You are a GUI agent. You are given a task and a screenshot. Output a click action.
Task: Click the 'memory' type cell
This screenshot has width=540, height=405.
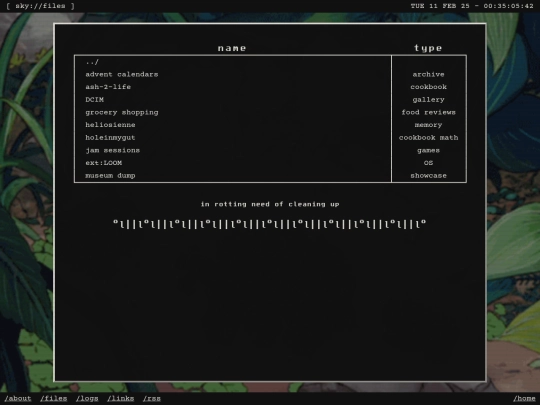point(428,125)
